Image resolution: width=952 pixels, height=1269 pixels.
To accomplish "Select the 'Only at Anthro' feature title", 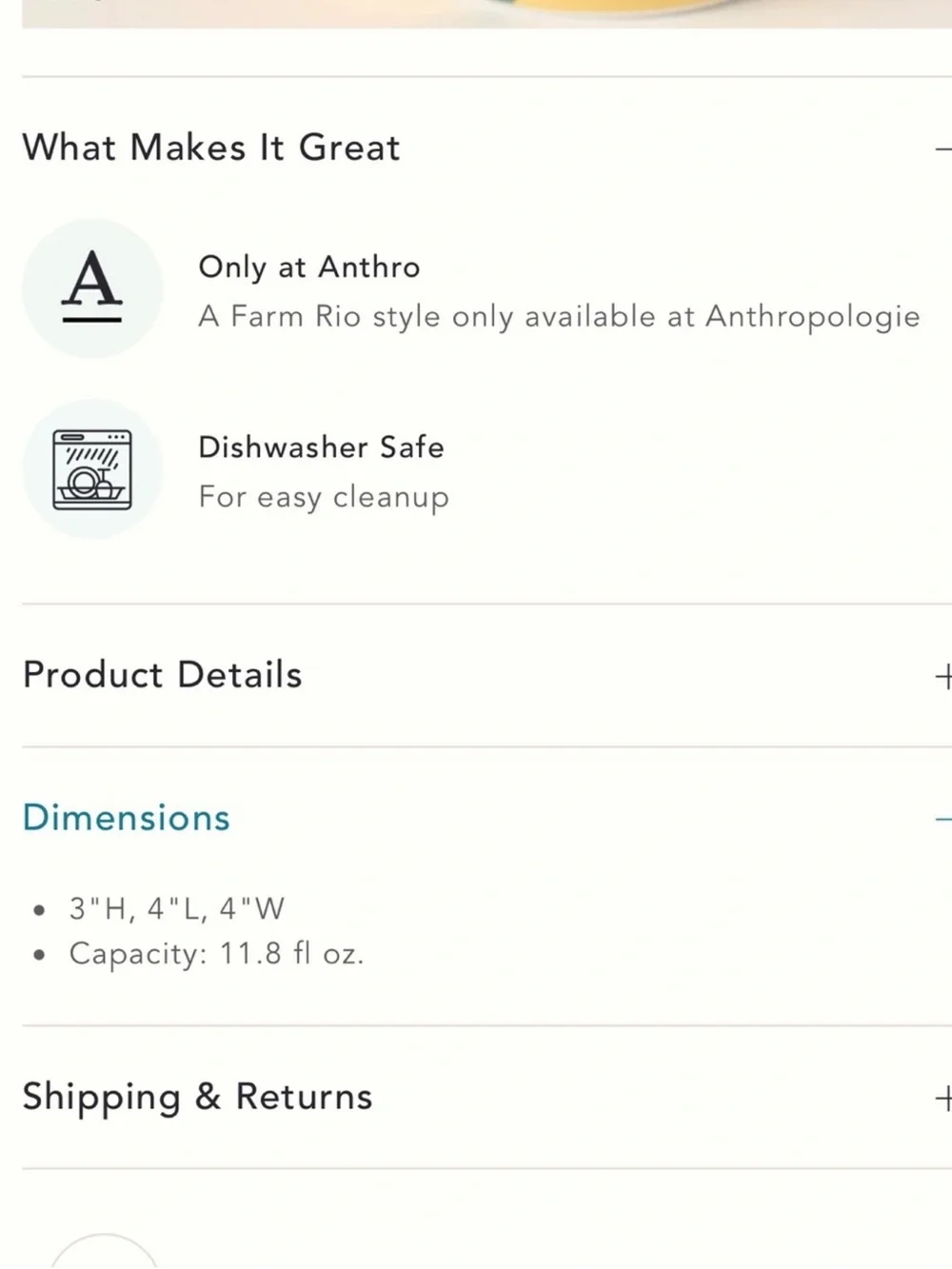I will 309,268.
